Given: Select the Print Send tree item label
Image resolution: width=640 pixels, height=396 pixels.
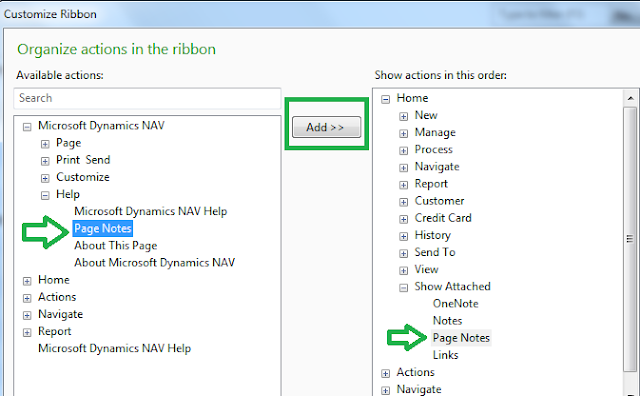Looking at the screenshot, I should coord(83,160).
